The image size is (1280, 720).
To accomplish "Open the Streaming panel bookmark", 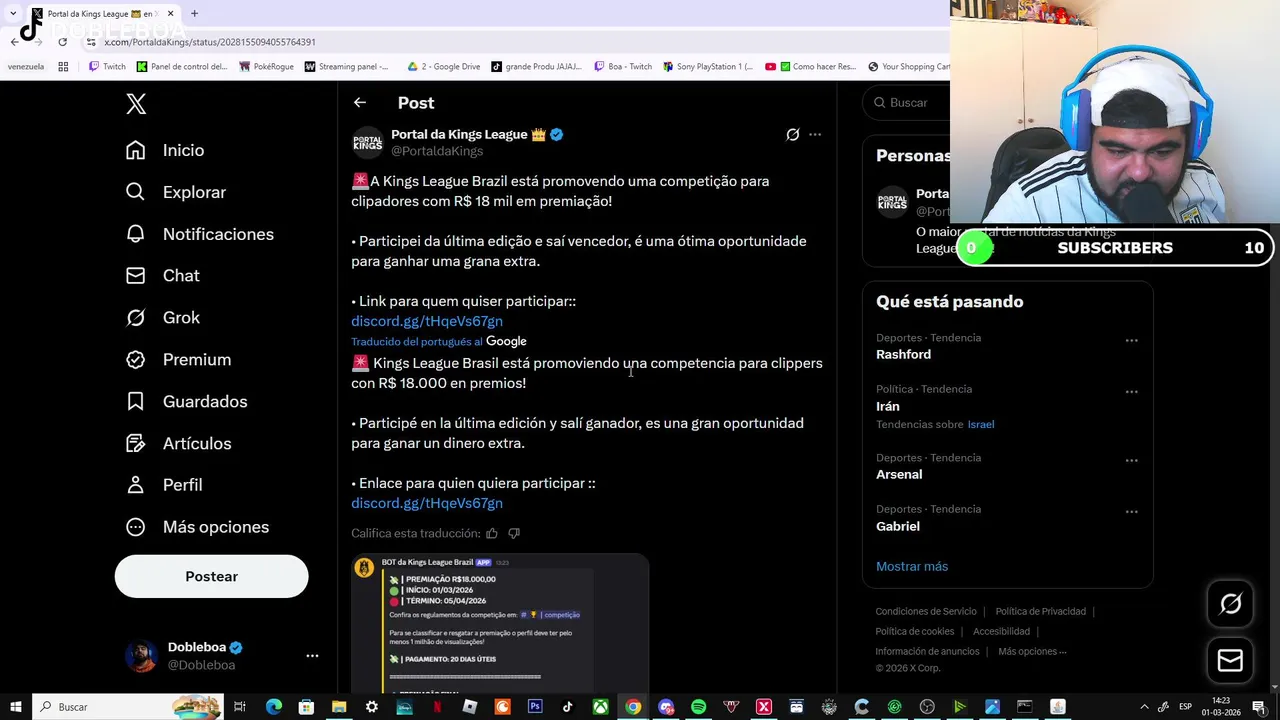I will click(347, 67).
